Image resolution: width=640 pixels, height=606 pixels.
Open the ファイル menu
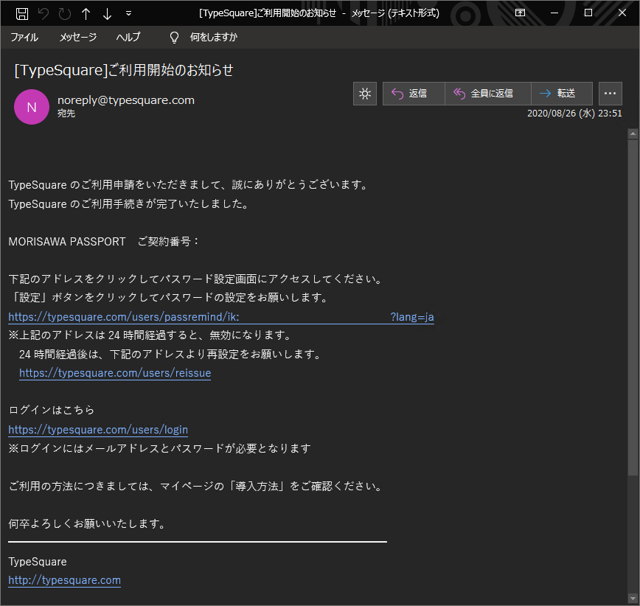[24, 37]
